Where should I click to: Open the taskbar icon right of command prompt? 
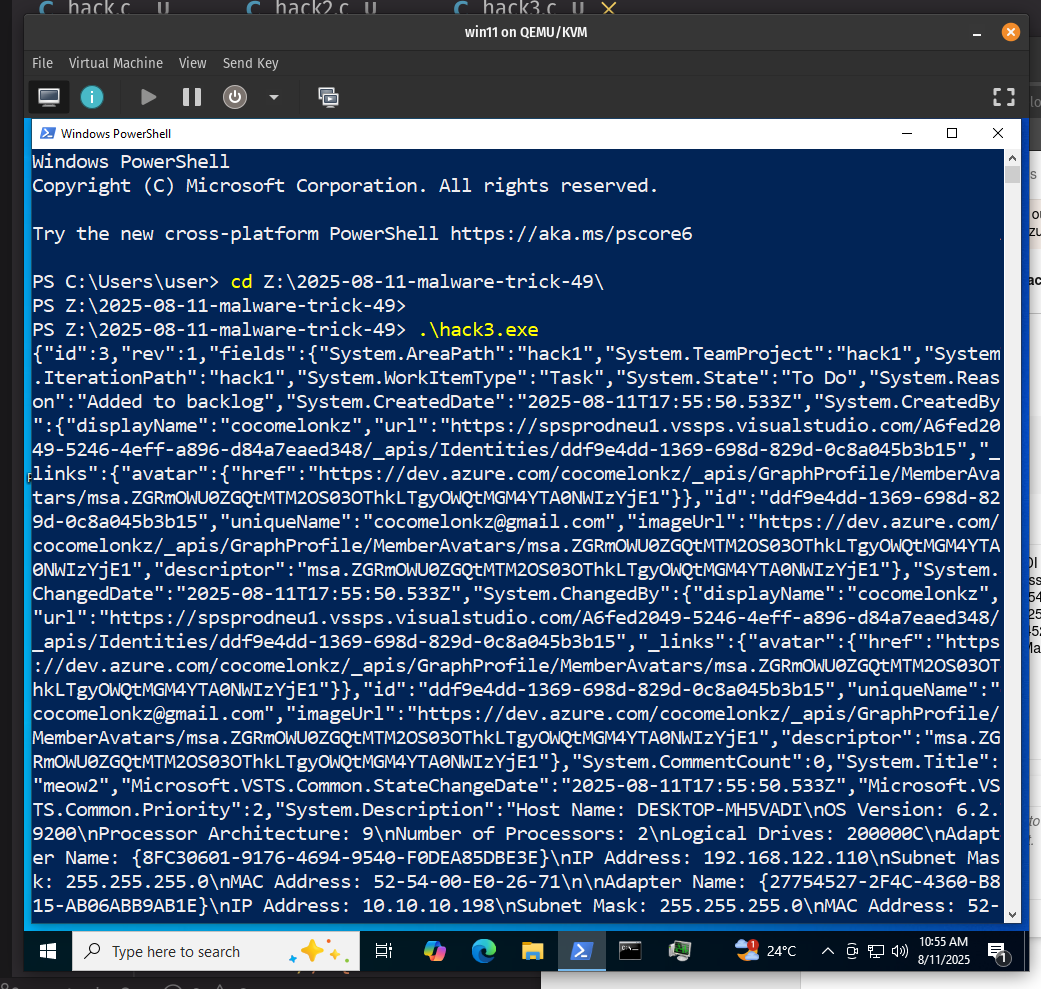coord(679,952)
